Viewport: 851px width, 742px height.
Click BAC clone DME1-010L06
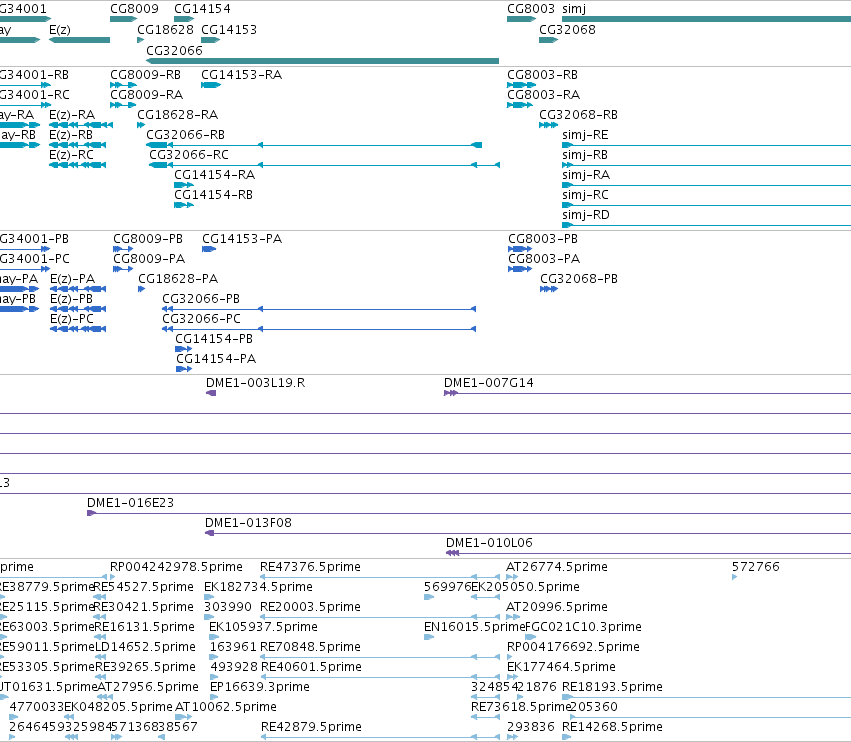point(649,553)
